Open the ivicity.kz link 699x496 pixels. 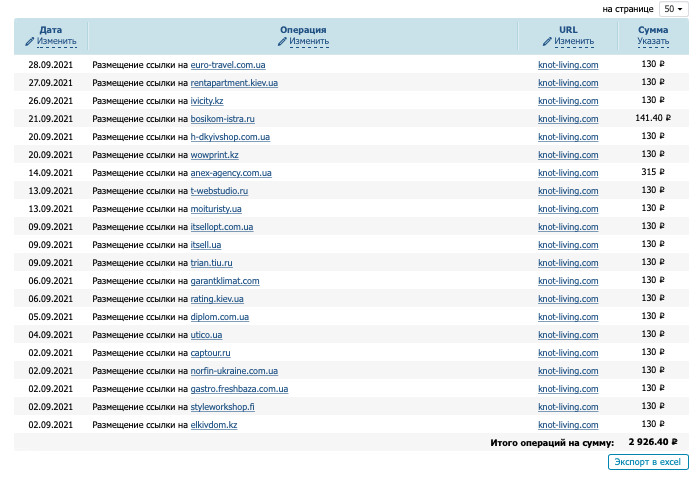(207, 101)
